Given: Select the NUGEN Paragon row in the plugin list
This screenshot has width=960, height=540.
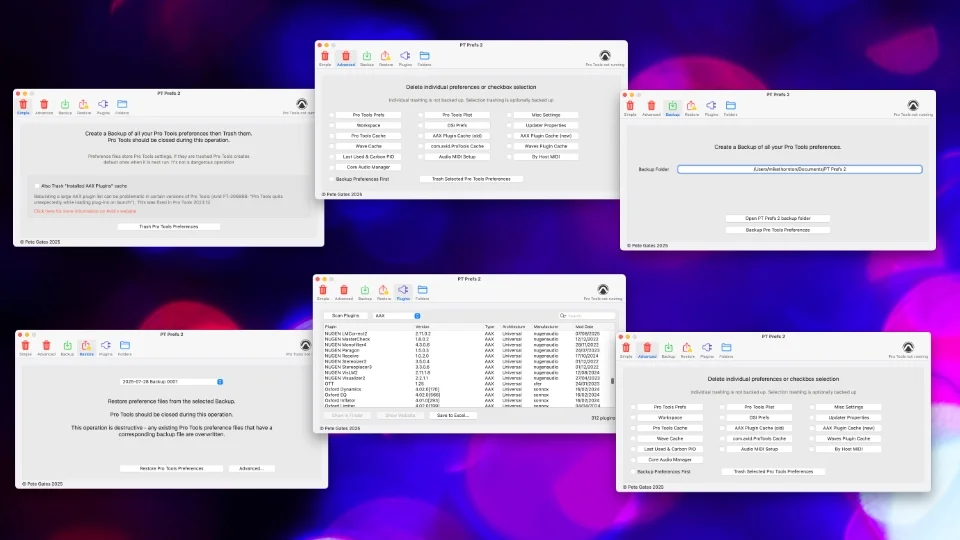Looking at the screenshot, I should click(x=468, y=350).
